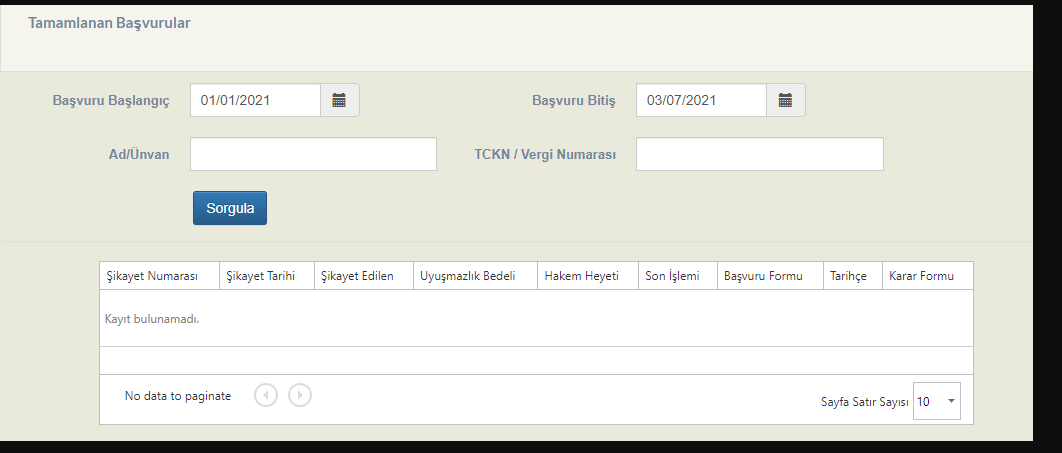The image size is (1062, 453).
Task: Click the Hakem Heyeti column header
Action: 588,276
